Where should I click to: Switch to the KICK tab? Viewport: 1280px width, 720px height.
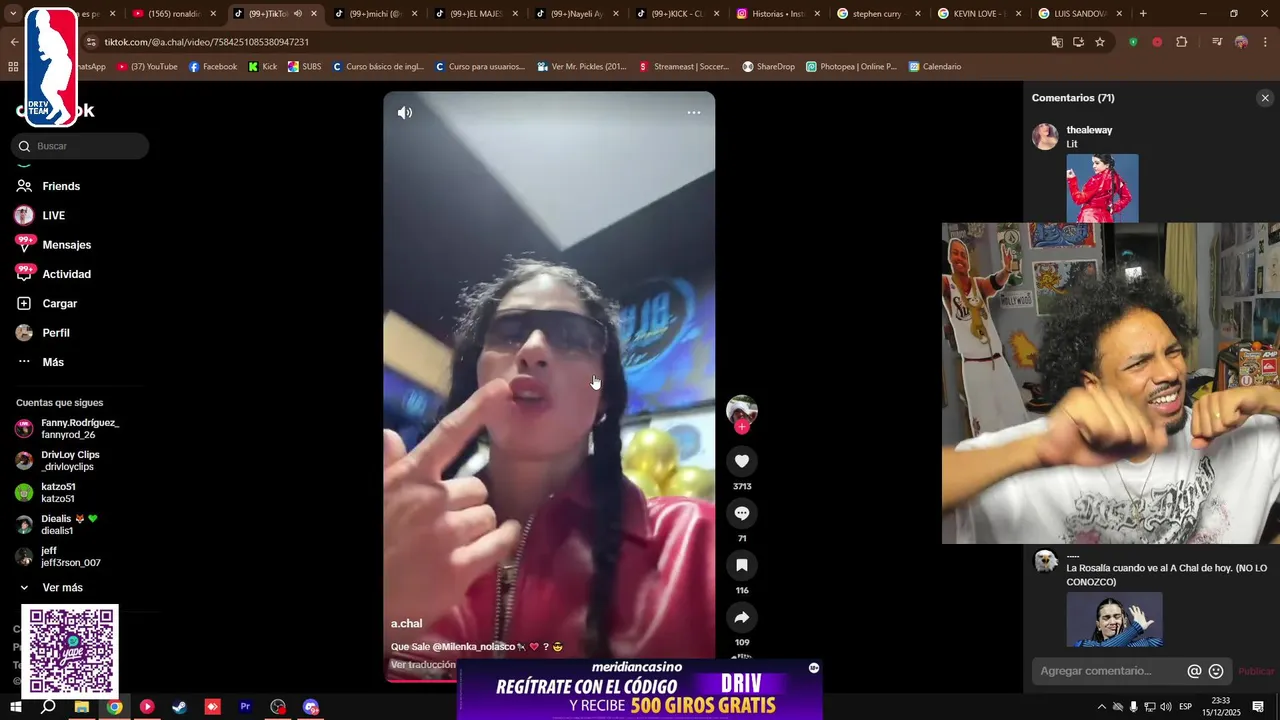point(676,14)
